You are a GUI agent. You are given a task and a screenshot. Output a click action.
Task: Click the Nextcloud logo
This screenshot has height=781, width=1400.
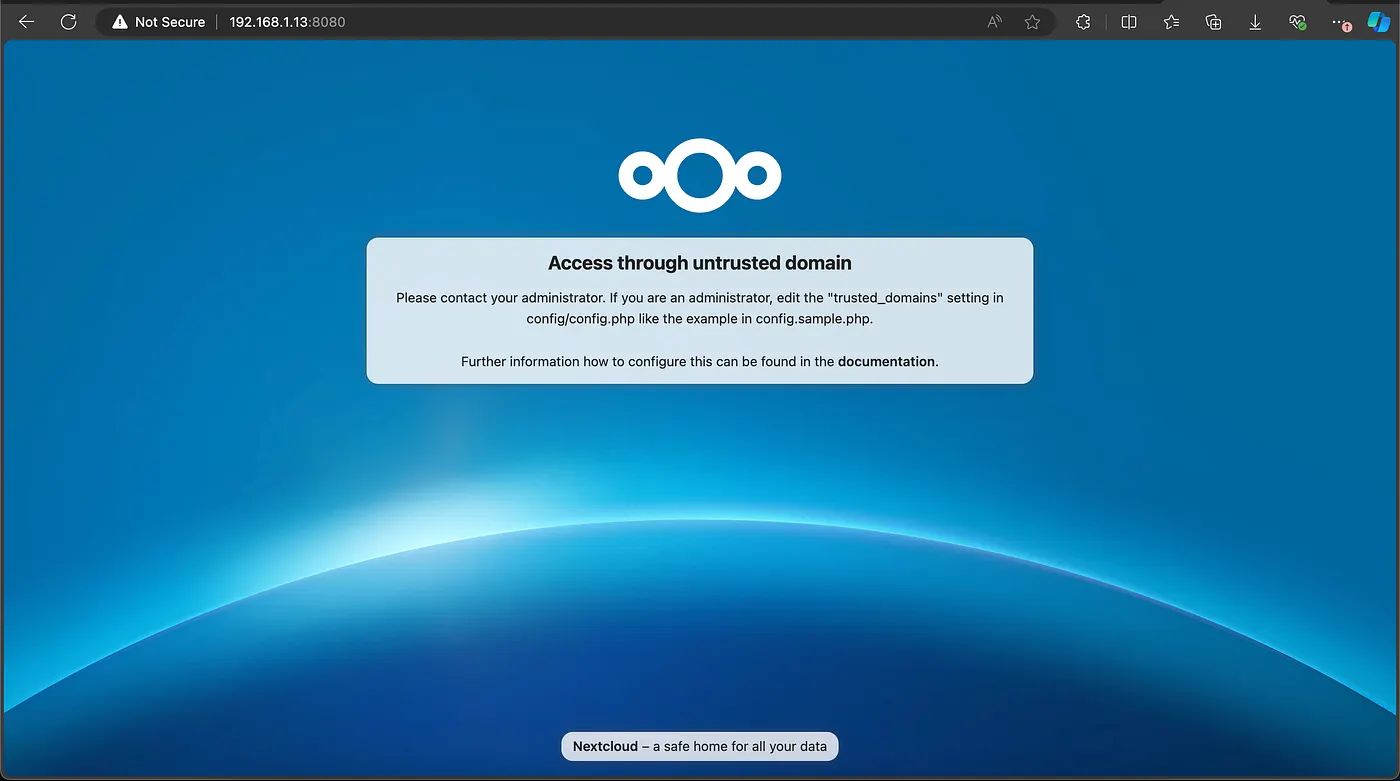(700, 176)
